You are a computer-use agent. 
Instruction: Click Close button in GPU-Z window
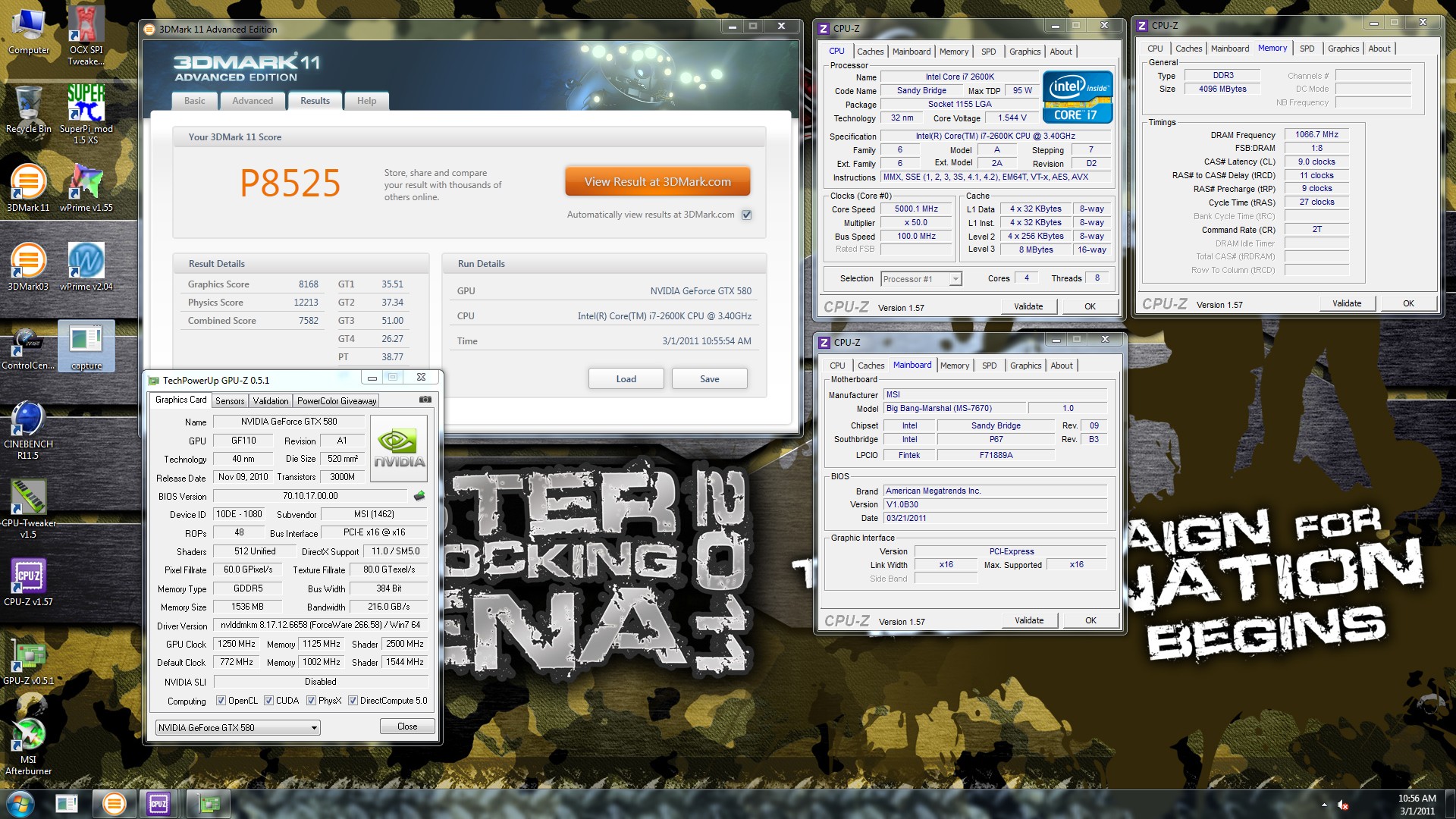407,726
